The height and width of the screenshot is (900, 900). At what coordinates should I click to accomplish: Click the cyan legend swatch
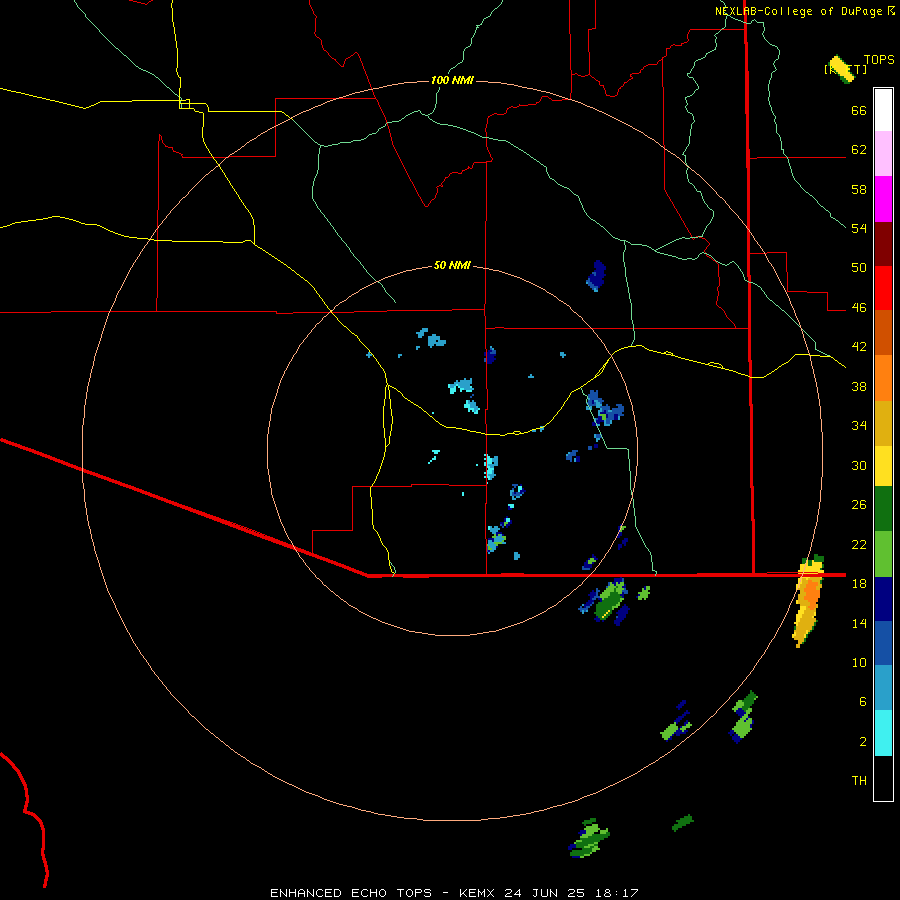[883, 733]
